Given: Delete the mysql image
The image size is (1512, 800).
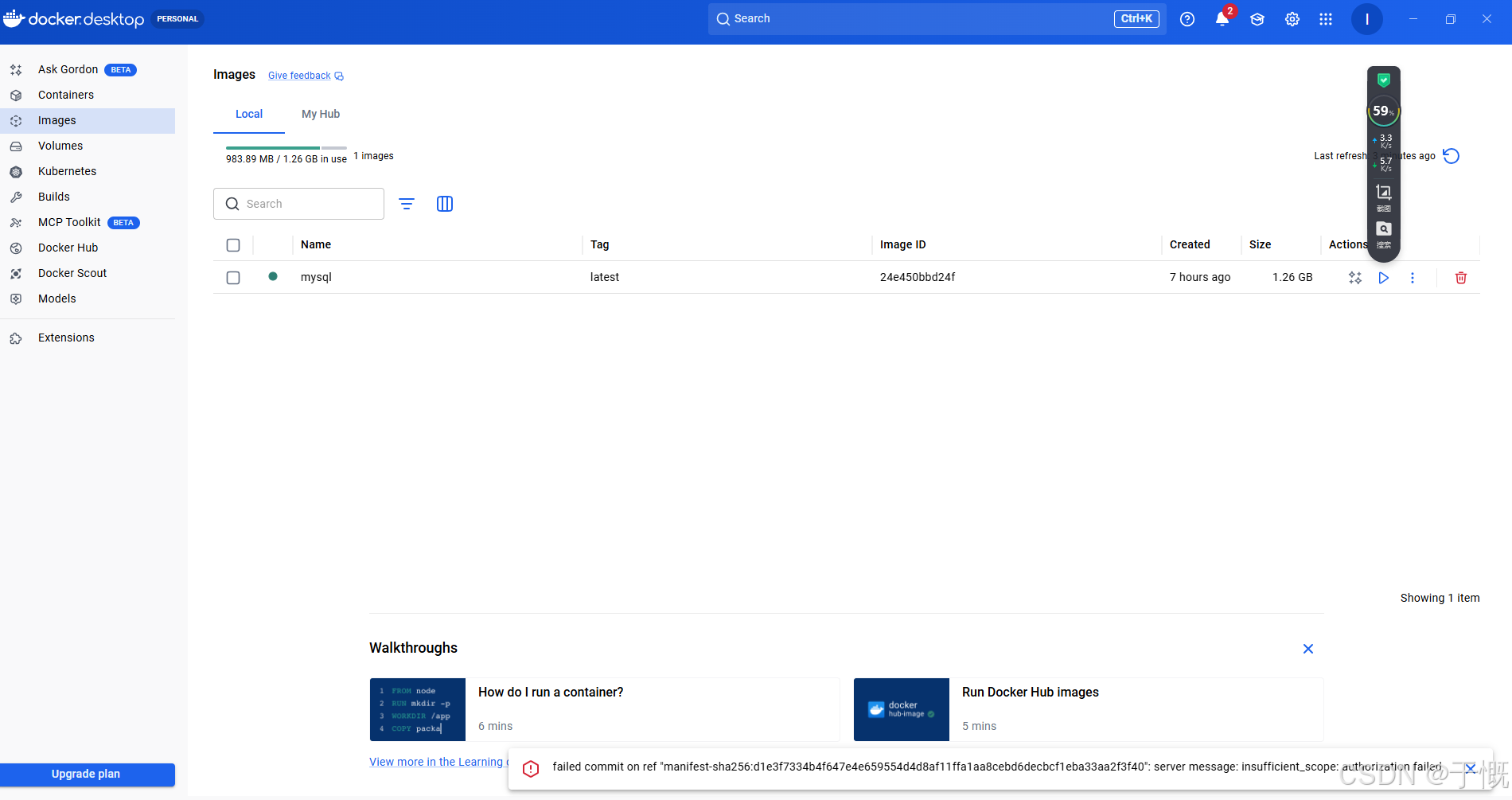Looking at the screenshot, I should click(x=1461, y=278).
